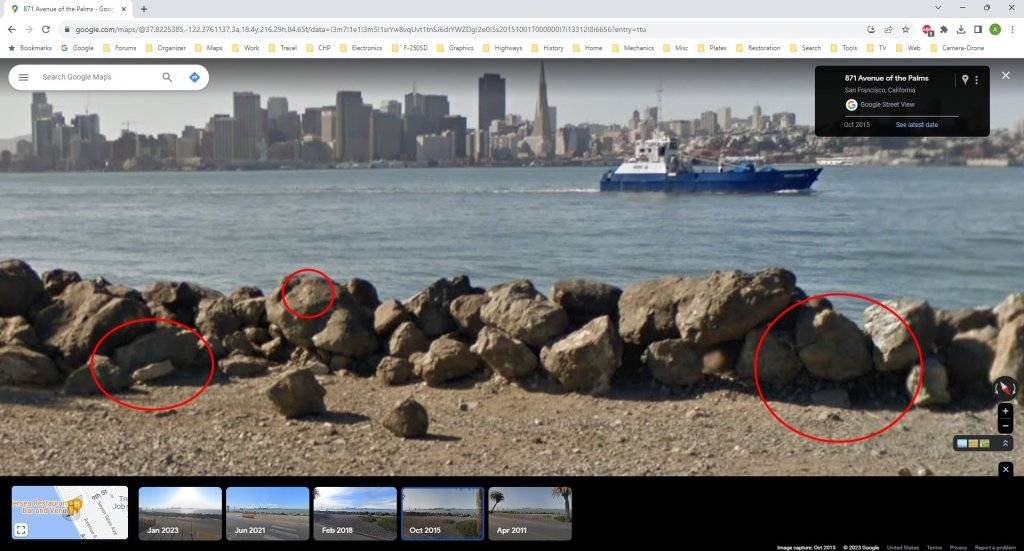This screenshot has width=1024, height=551.
Task: Expand the imagery layers chevron panel
Action: click(x=1006, y=443)
